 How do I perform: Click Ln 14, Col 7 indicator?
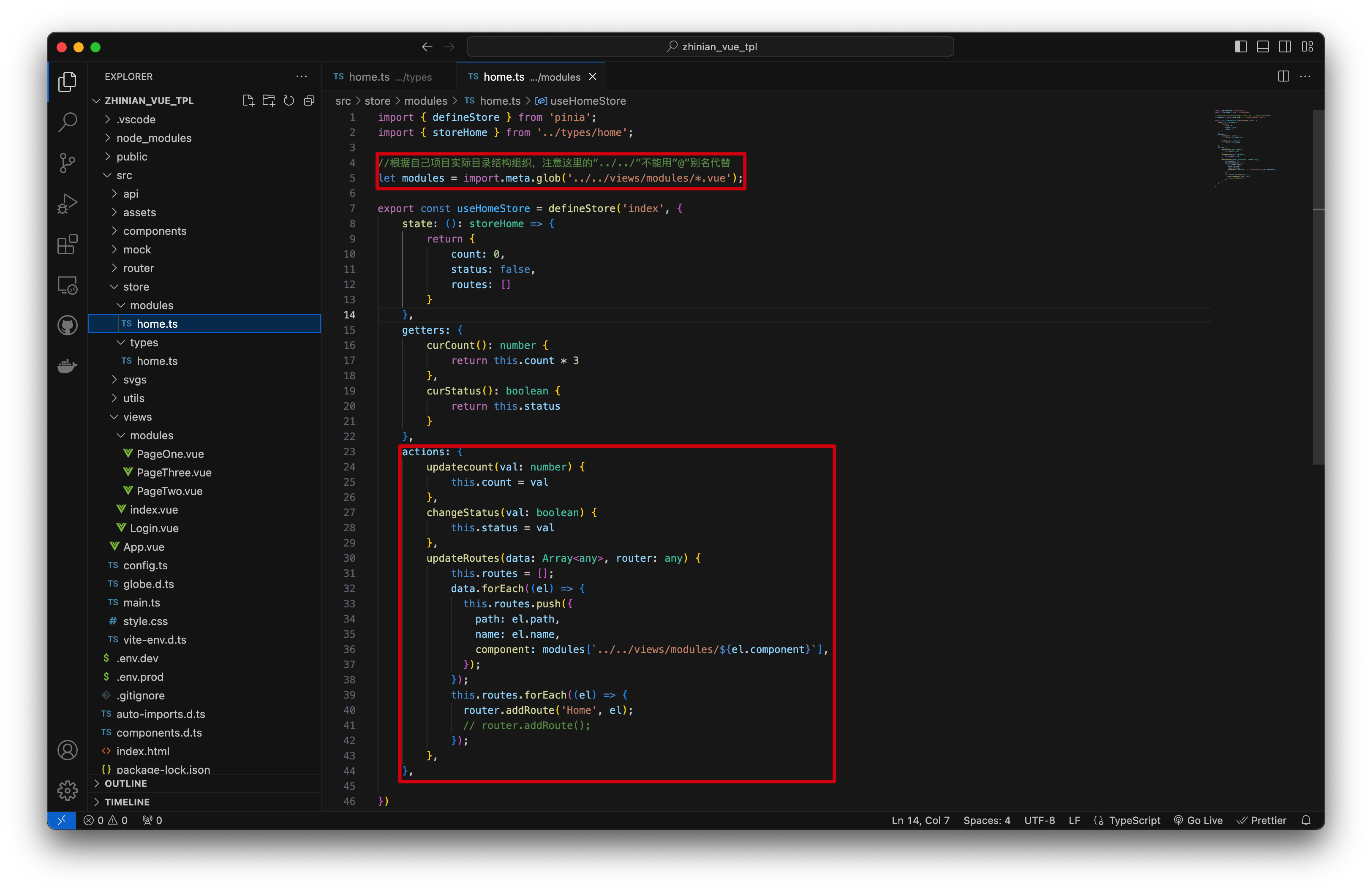[x=920, y=820]
